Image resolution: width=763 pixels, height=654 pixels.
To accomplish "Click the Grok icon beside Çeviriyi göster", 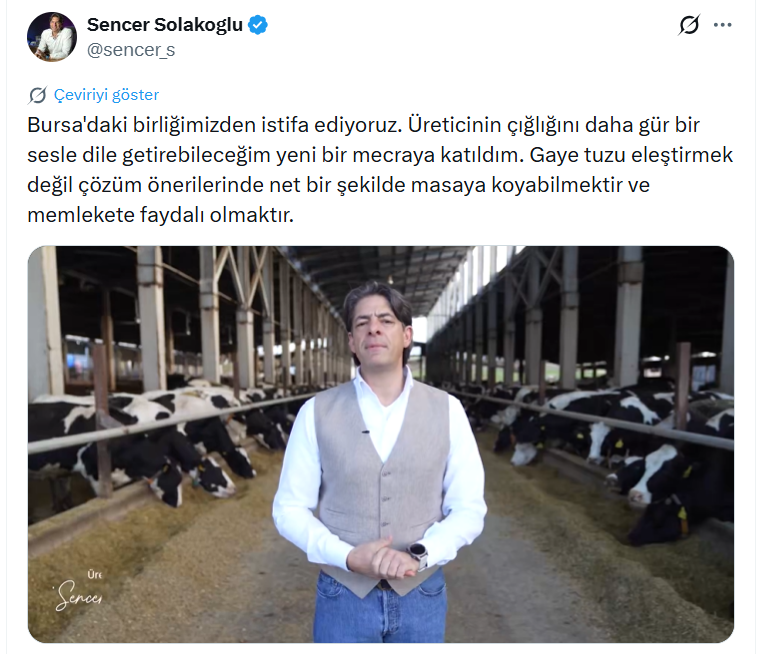I will pos(37,95).
